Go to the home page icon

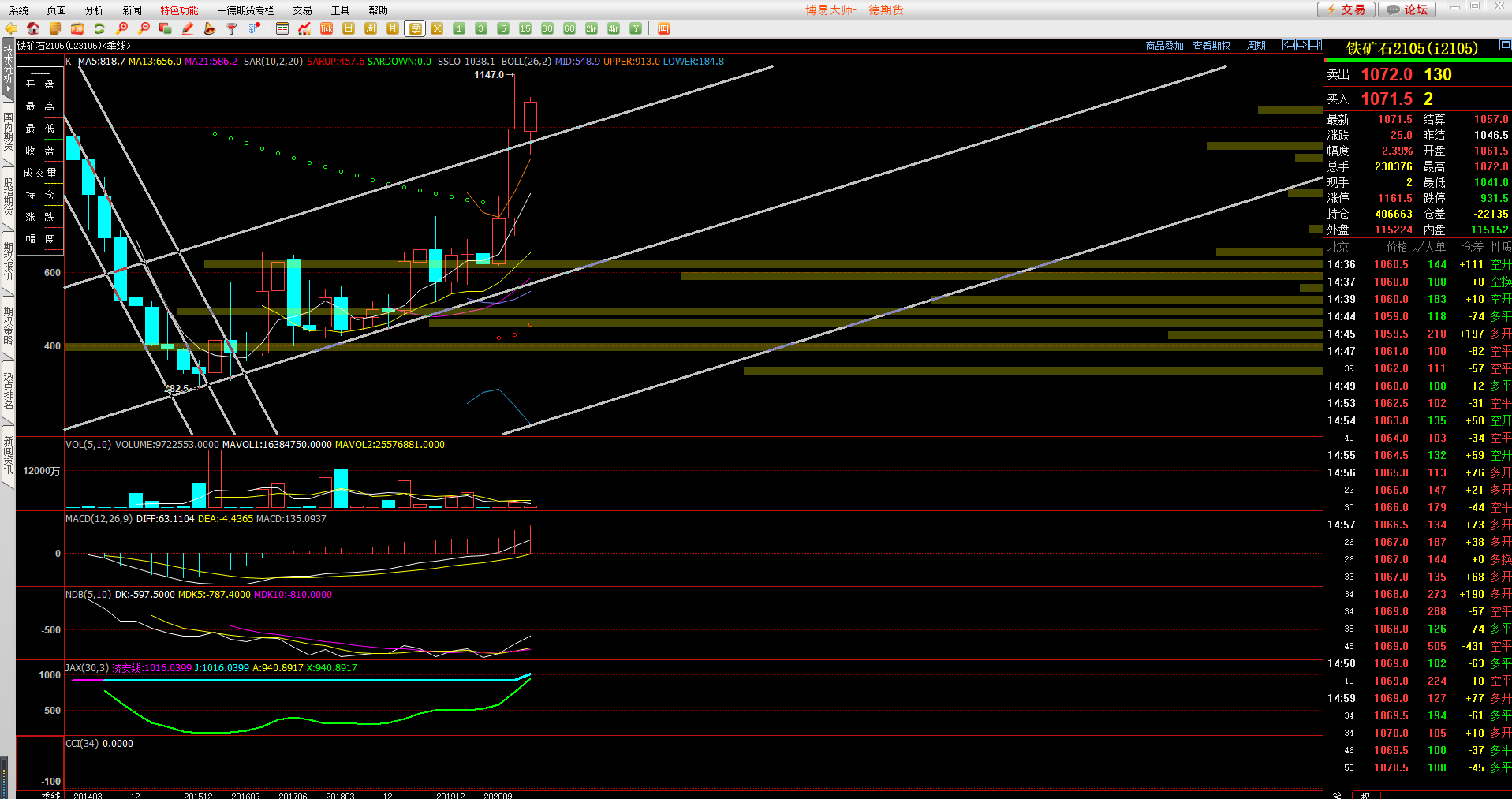(33, 28)
